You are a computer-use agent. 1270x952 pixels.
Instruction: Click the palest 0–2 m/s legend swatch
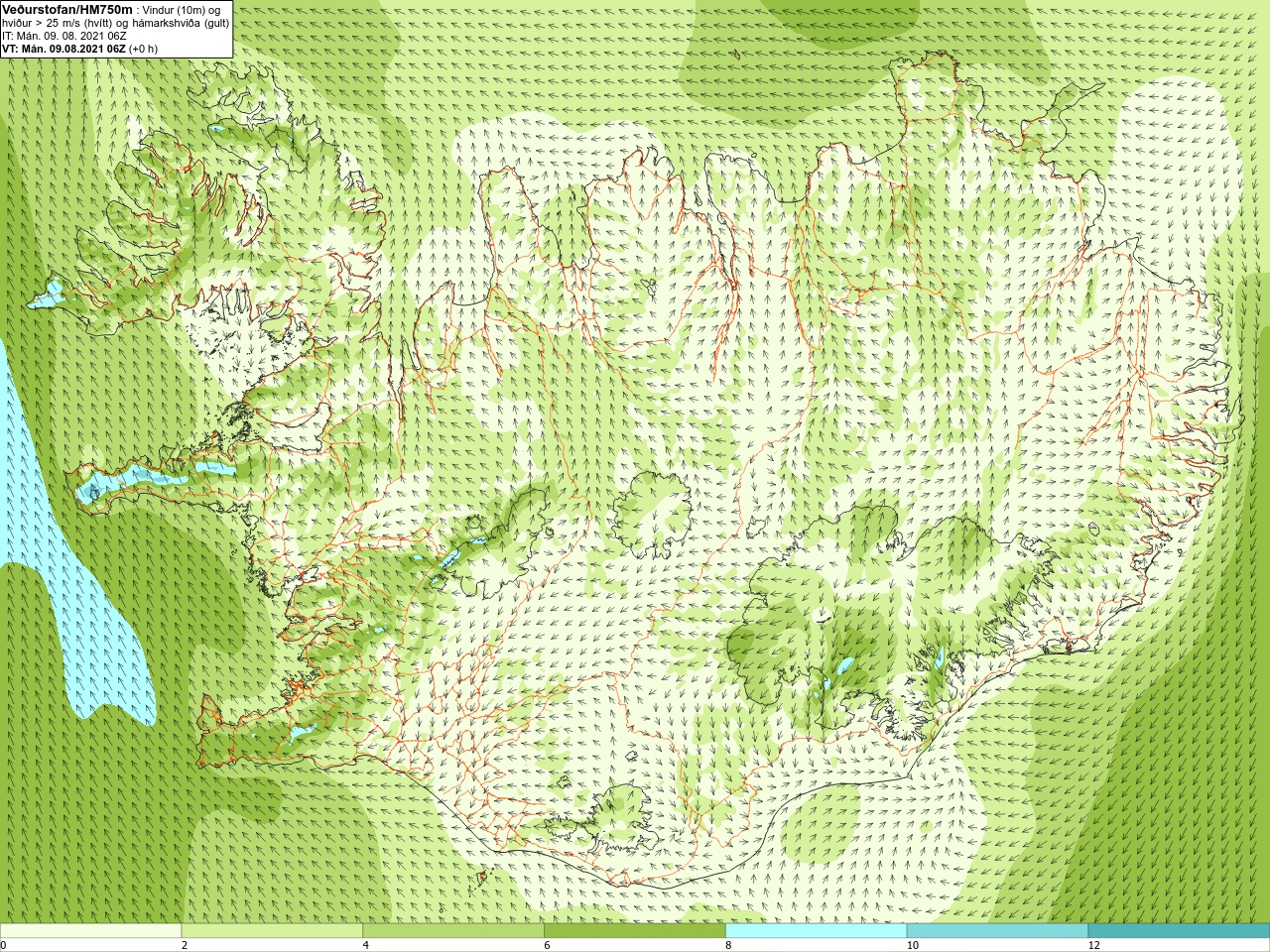pos(90,931)
